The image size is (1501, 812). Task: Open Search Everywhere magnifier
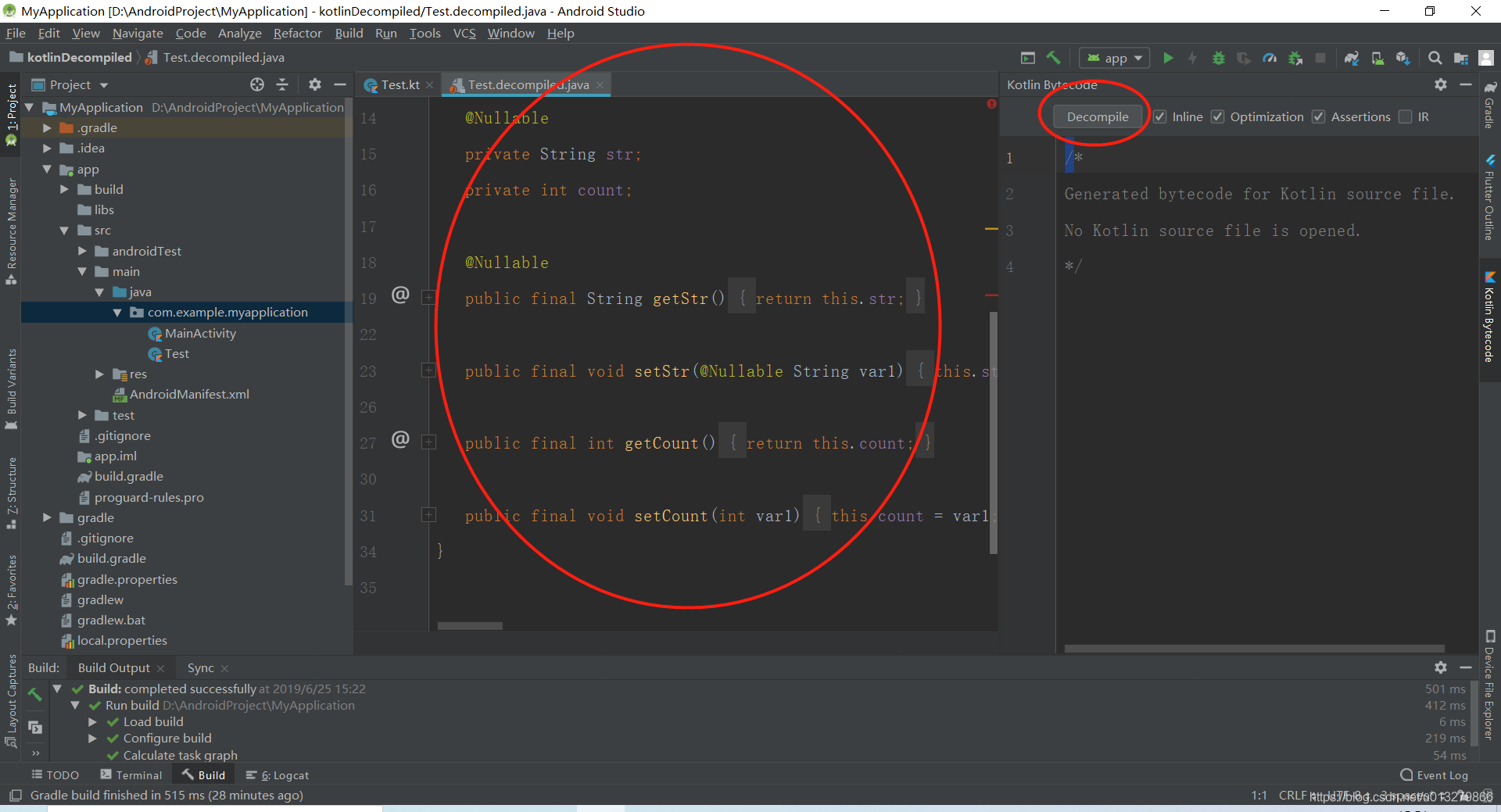click(1435, 57)
